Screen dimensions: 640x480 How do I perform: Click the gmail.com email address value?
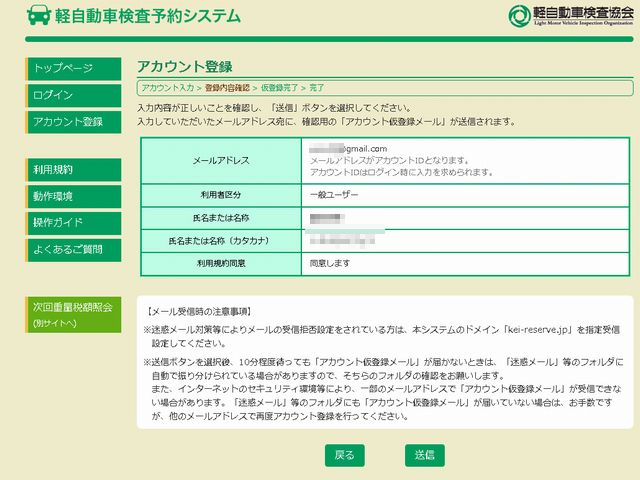click(x=350, y=149)
